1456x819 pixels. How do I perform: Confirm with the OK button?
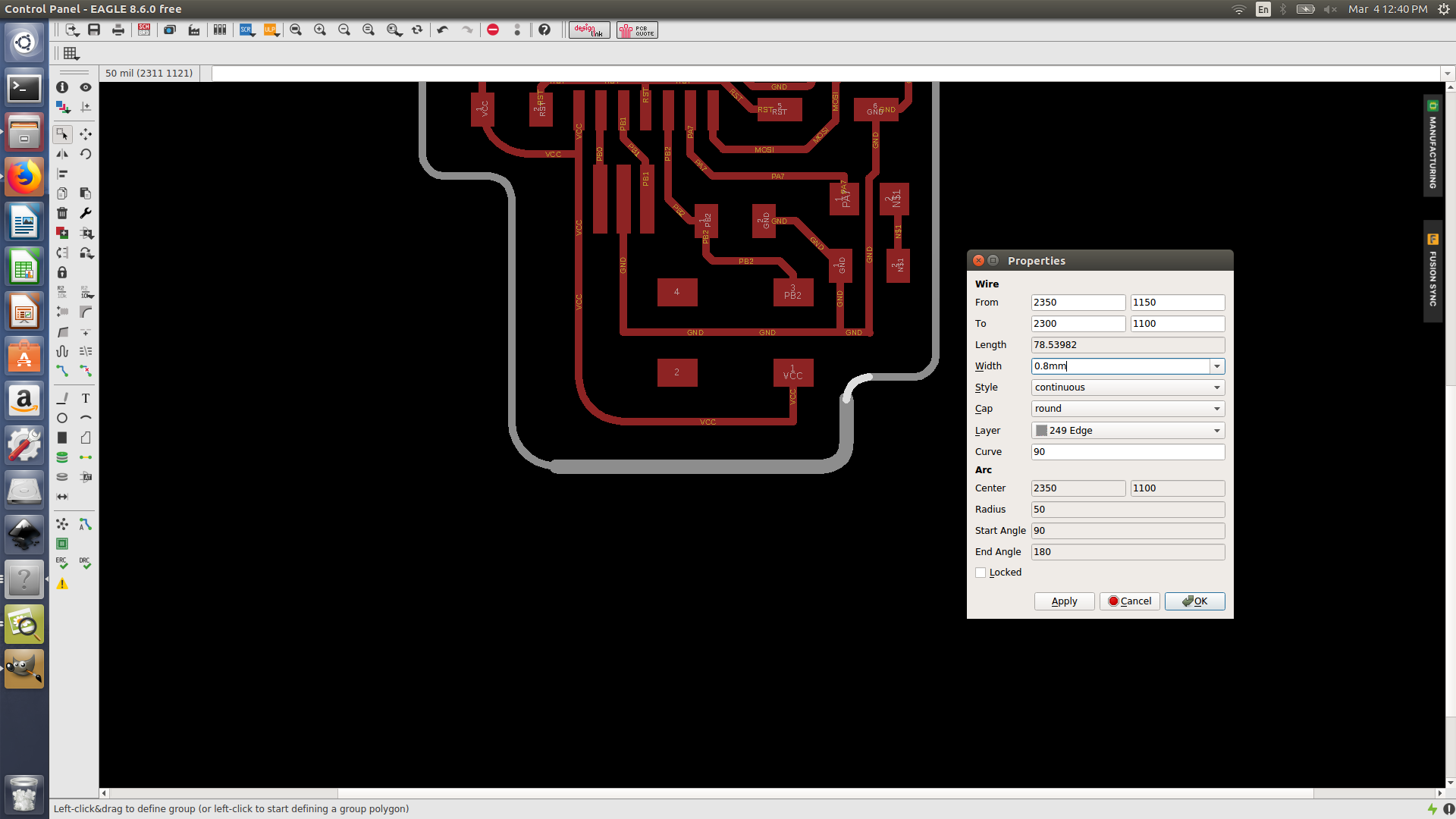(x=1194, y=601)
